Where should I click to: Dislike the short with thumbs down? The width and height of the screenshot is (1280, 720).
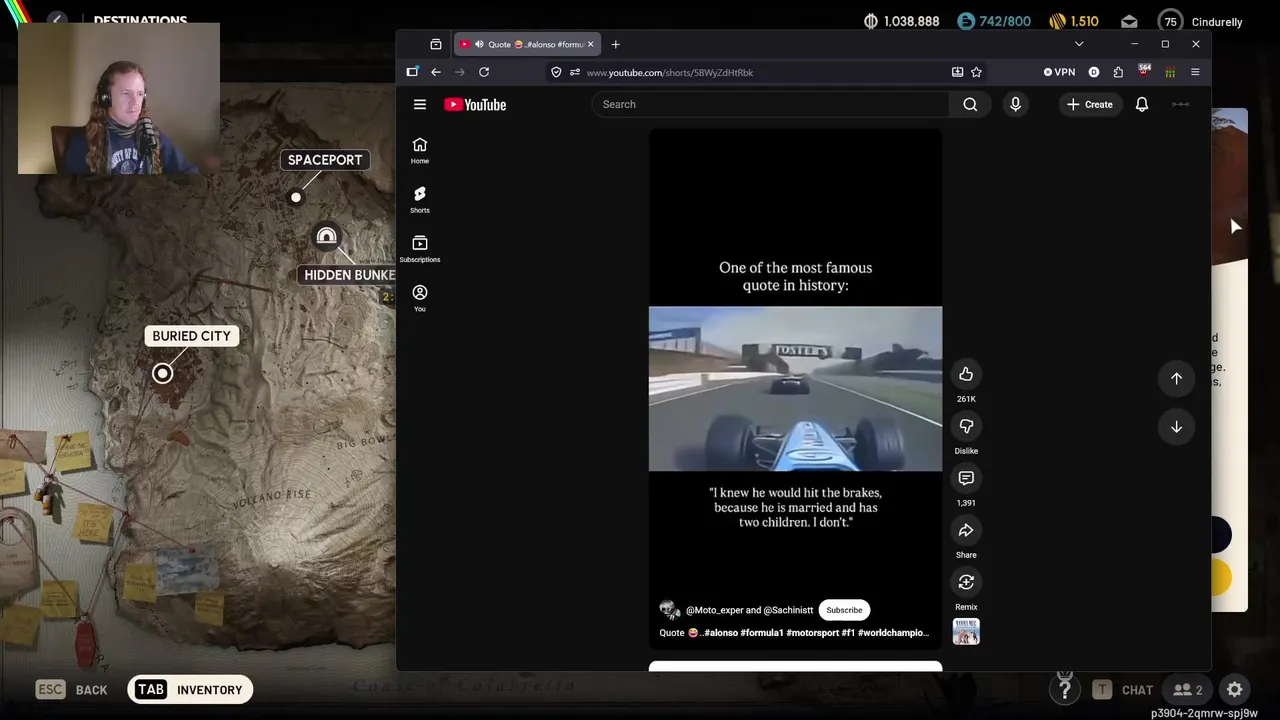pyautogui.click(x=966, y=426)
